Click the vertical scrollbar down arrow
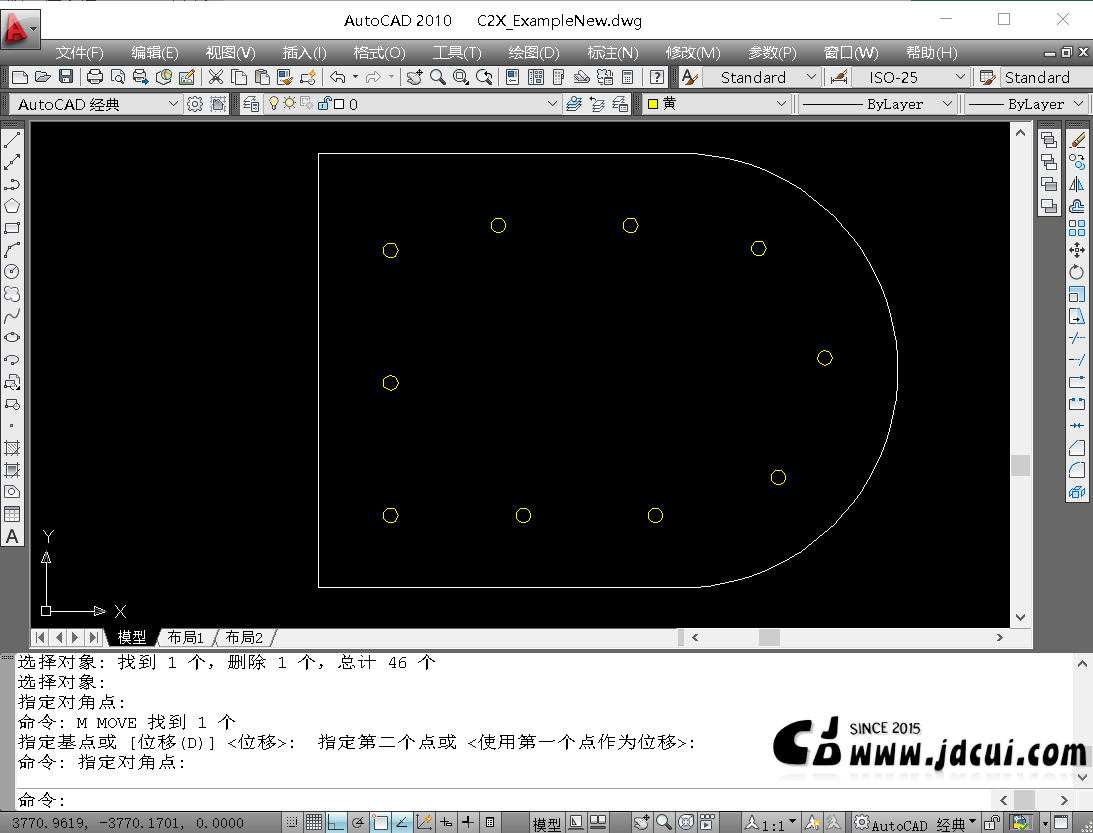The height and width of the screenshot is (833, 1093). [x=1021, y=617]
